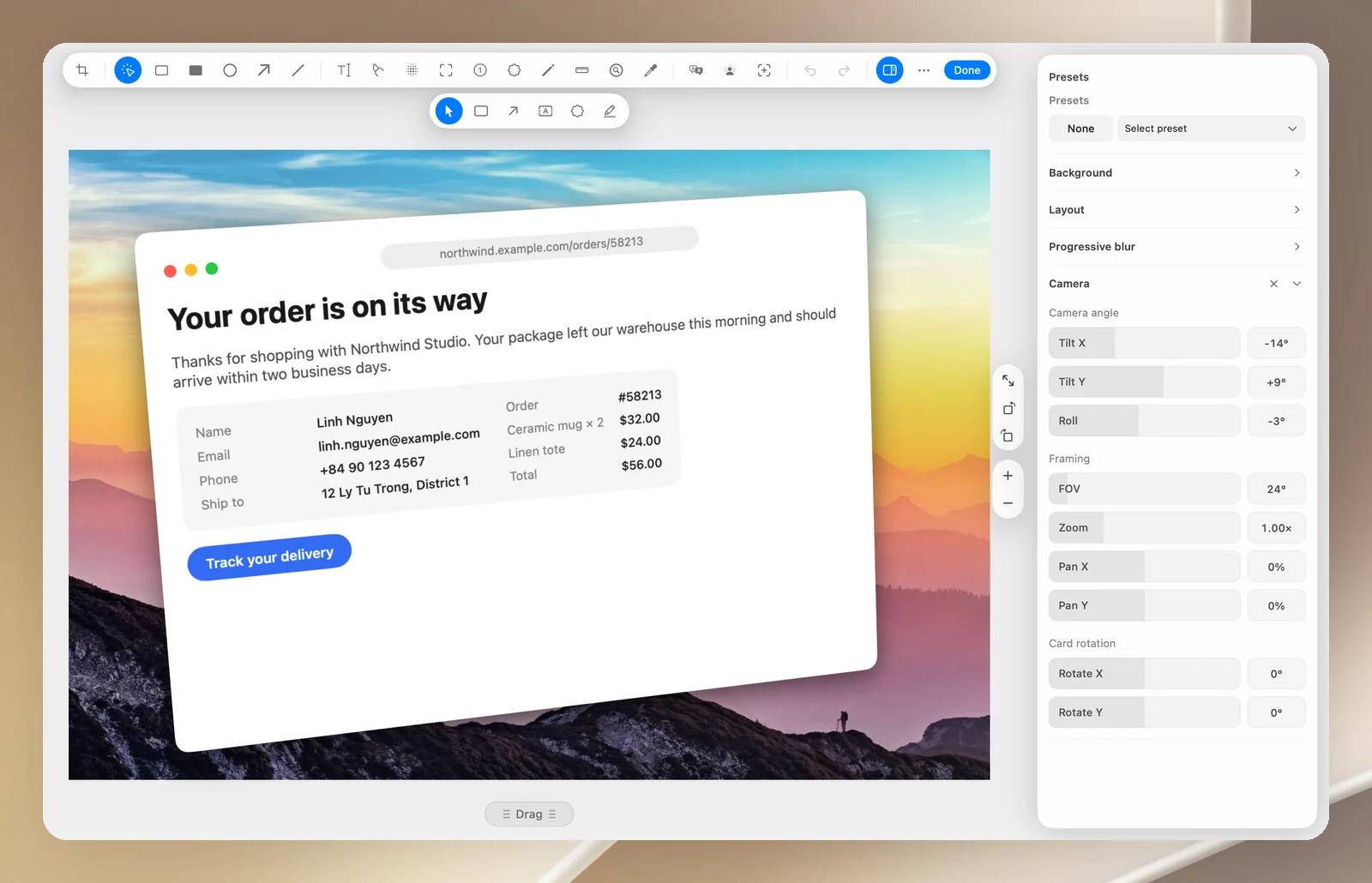Adjust the FOV slider
Screen dimensions: 1372x883
click(1144, 489)
